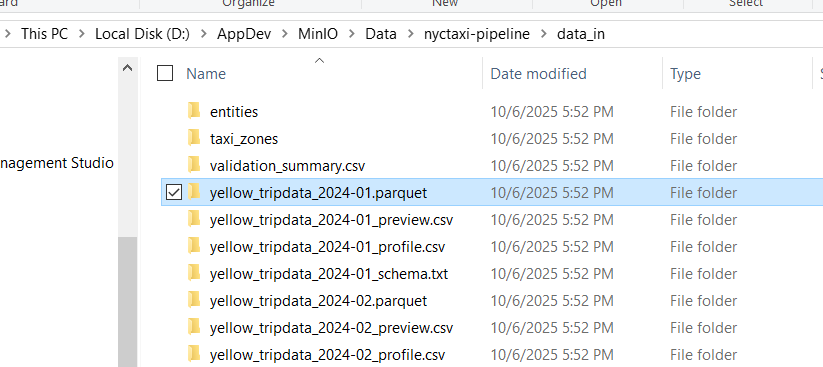Click folder icon of yellow_tripdata_2024-01_preview.csv
823x367 pixels.
coord(194,219)
